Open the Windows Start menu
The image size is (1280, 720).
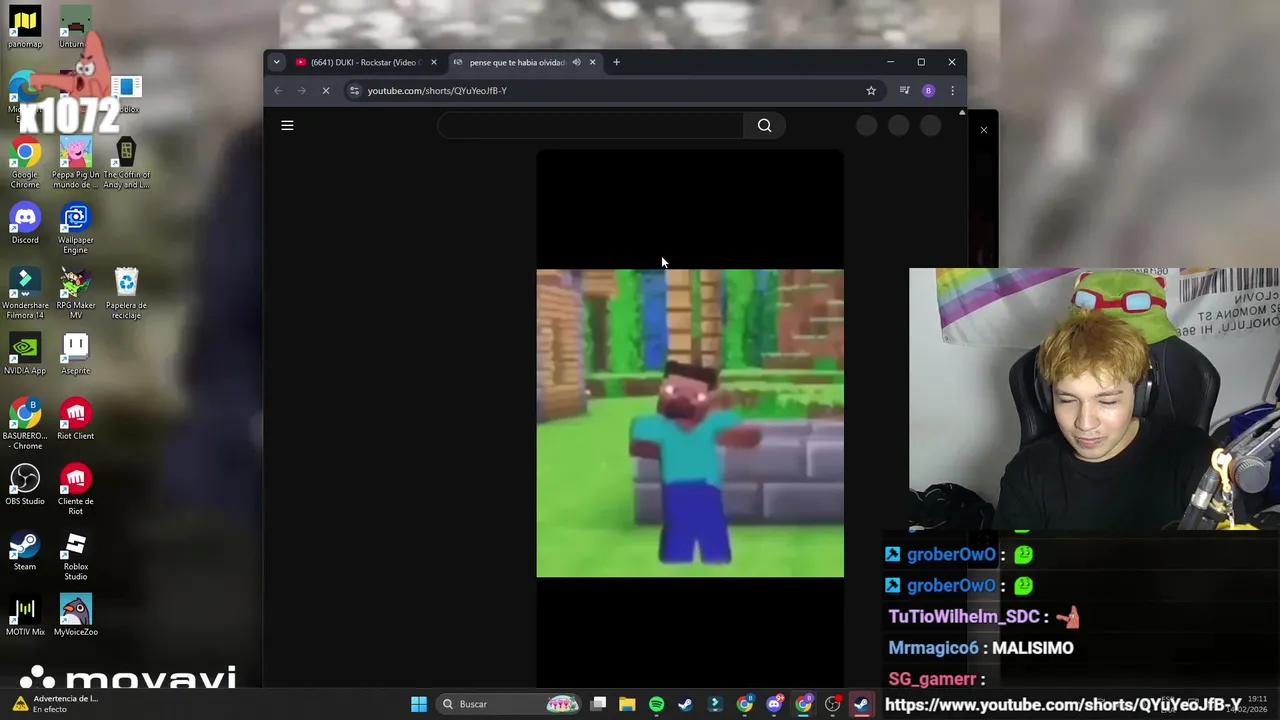coord(419,704)
